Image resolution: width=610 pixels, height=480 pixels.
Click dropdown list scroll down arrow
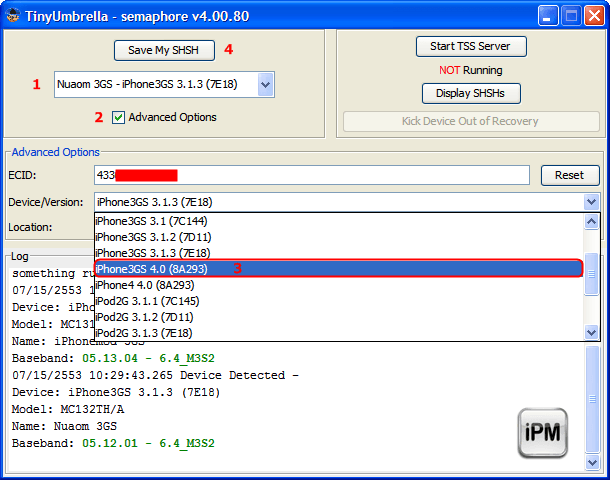[x=591, y=333]
